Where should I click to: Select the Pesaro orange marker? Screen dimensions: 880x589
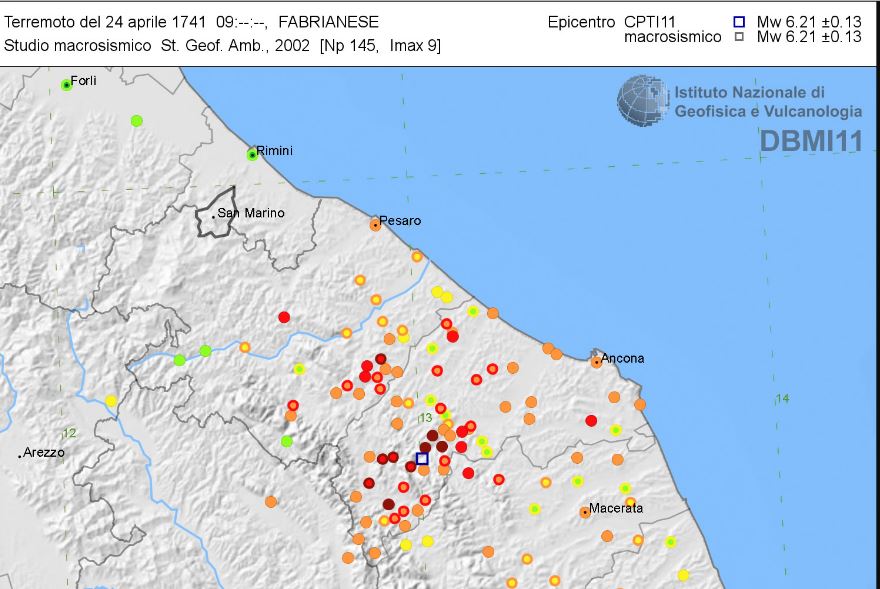pos(375,225)
